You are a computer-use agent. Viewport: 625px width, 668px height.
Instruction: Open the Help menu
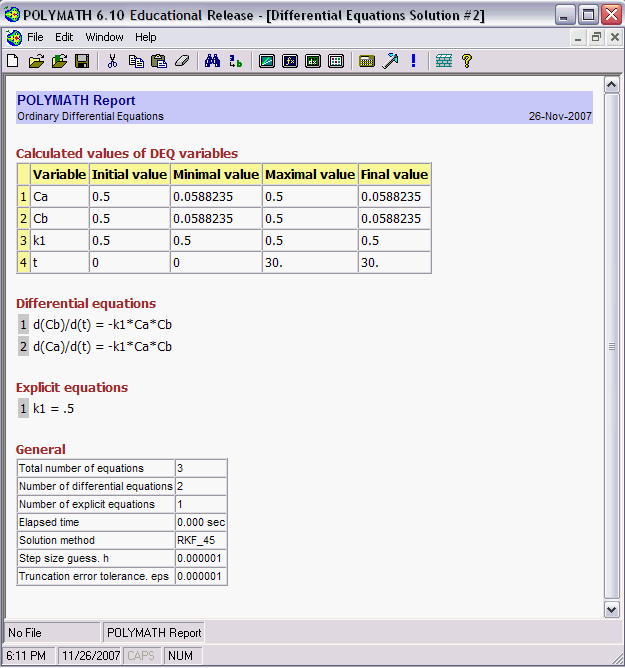146,37
